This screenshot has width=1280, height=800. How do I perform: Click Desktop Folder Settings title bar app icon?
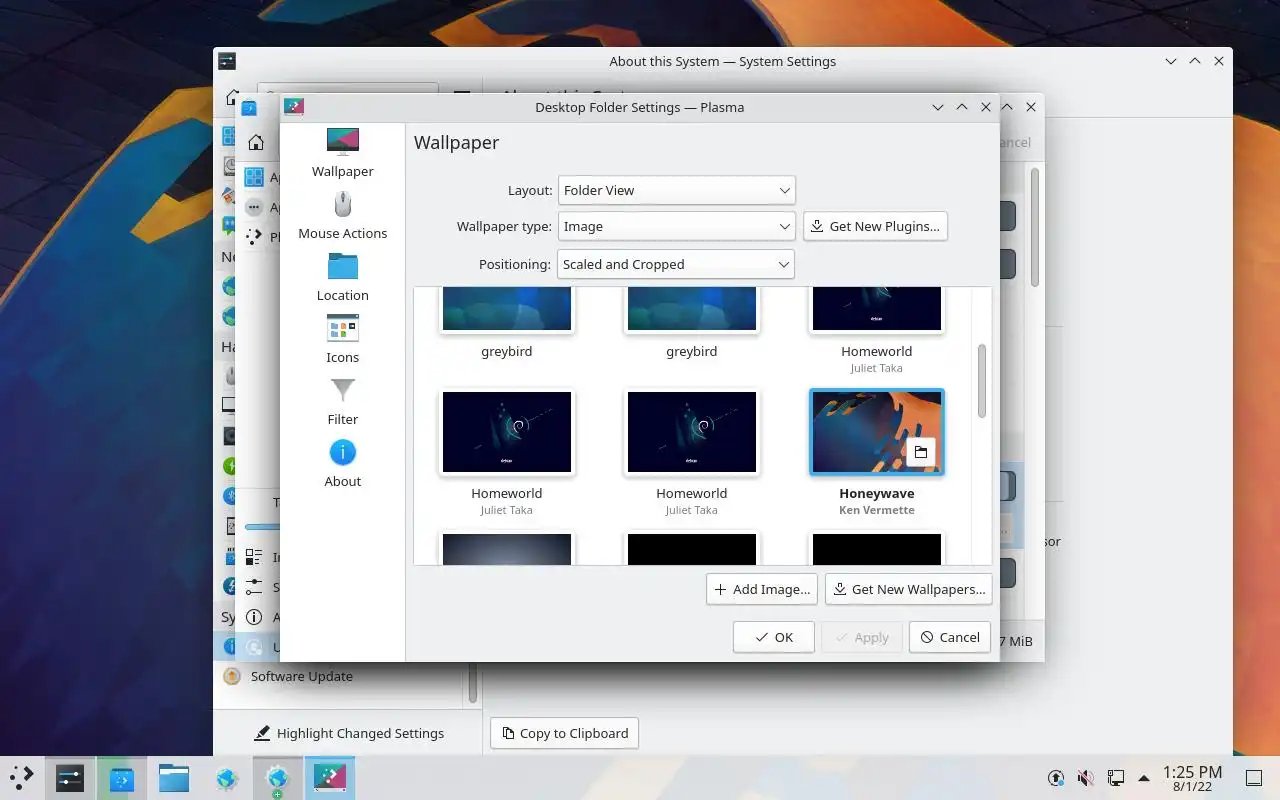click(x=294, y=107)
